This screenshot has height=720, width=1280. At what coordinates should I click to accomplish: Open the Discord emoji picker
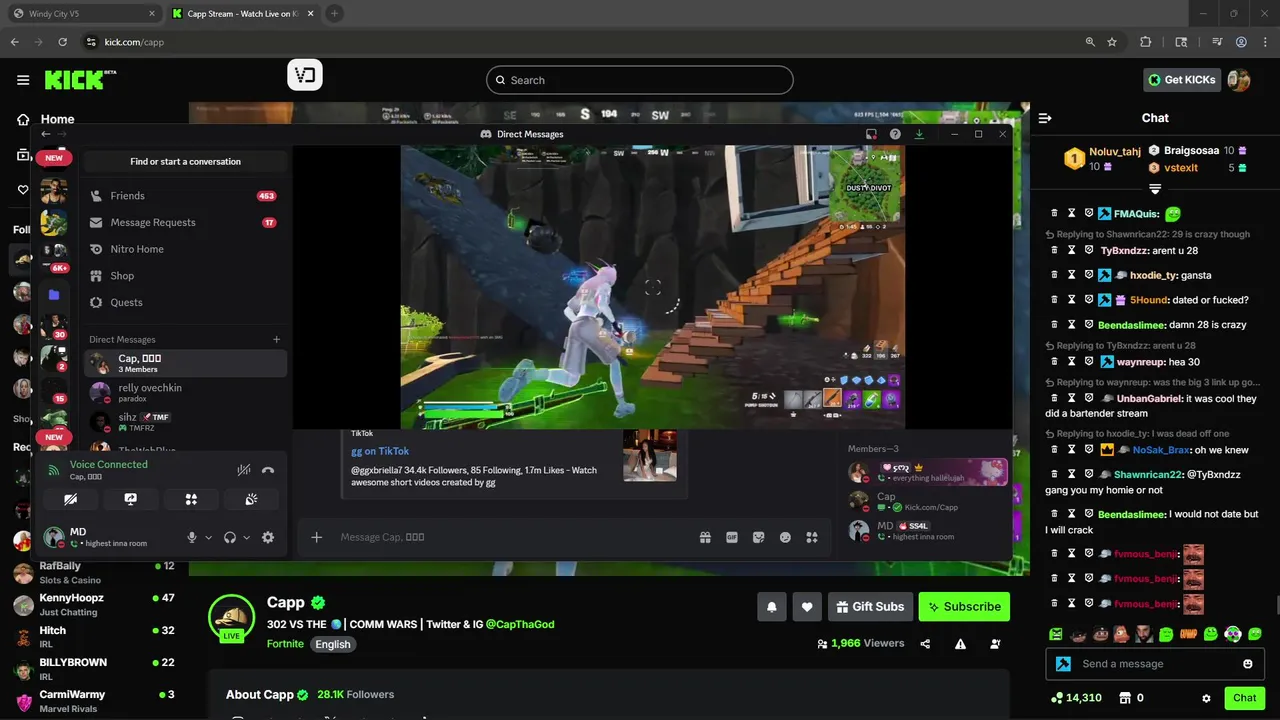pyautogui.click(x=785, y=537)
